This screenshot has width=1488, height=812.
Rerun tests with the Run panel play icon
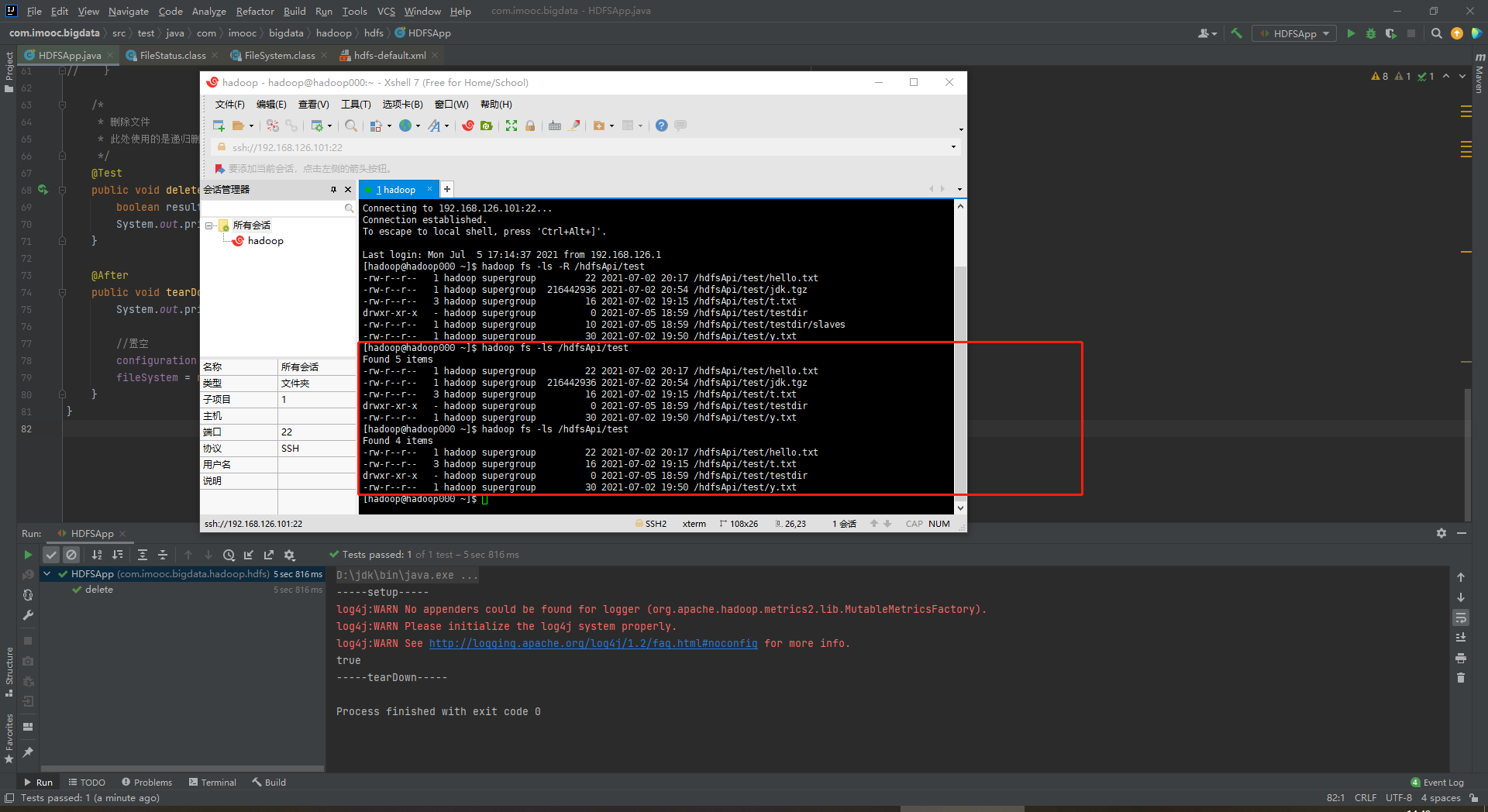point(28,555)
